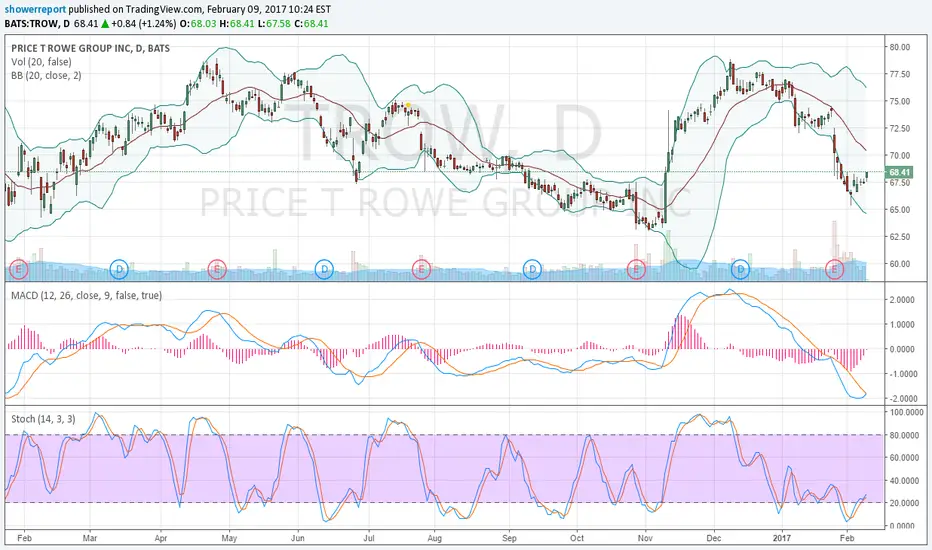Image resolution: width=932 pixels, height=550 pixels.
Task: Click the 72.50 price axis label
Action: pyautogui.click(x=899, y=128)
